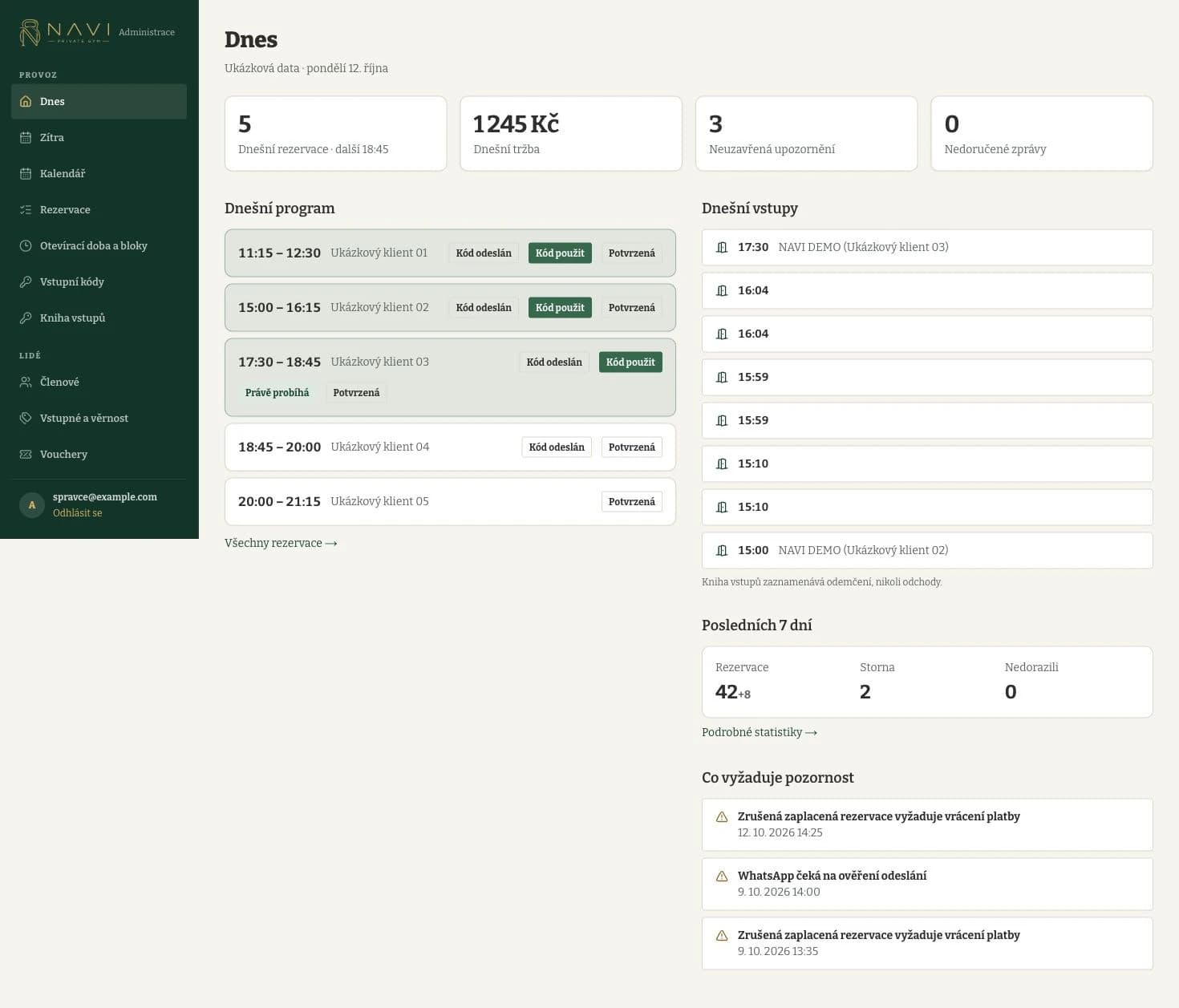Open 17:30 entry NAVI DEMO klient 03
Screen dimensions: 1179x1008
point(927,247)
